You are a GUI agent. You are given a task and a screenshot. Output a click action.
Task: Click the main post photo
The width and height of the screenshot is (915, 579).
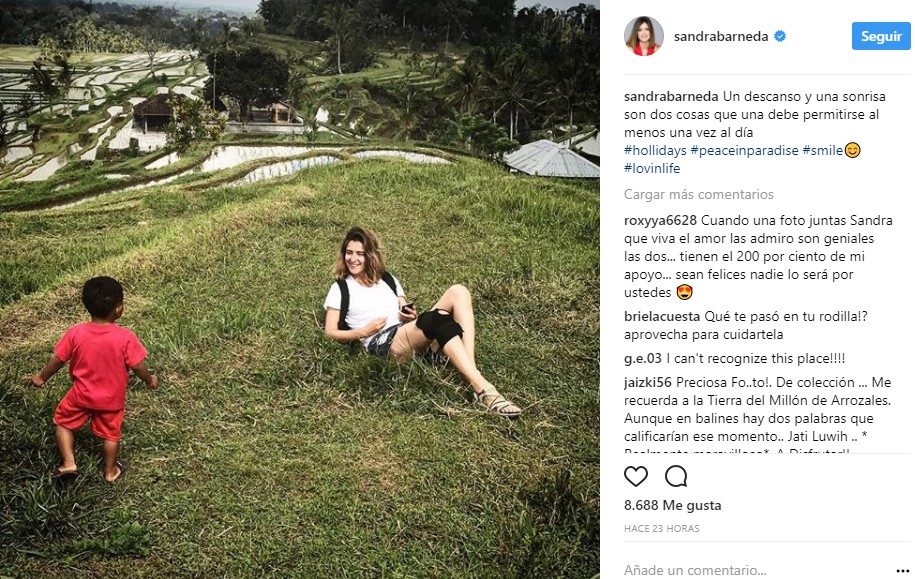coord(300,290)
